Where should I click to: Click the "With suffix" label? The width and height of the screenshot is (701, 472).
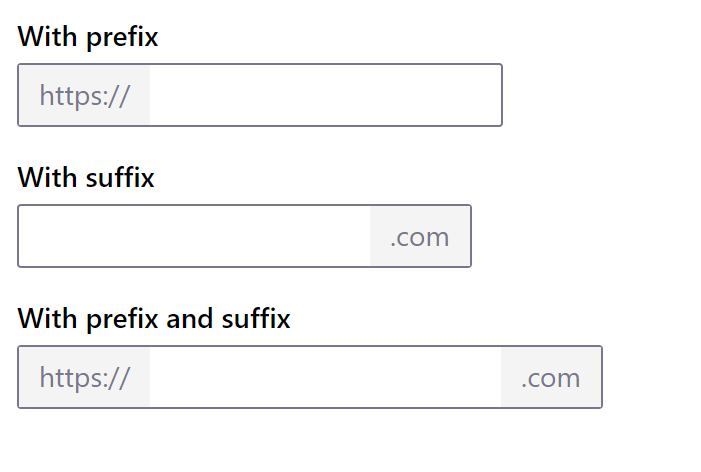pyautogui.click(x=86, y=178)
